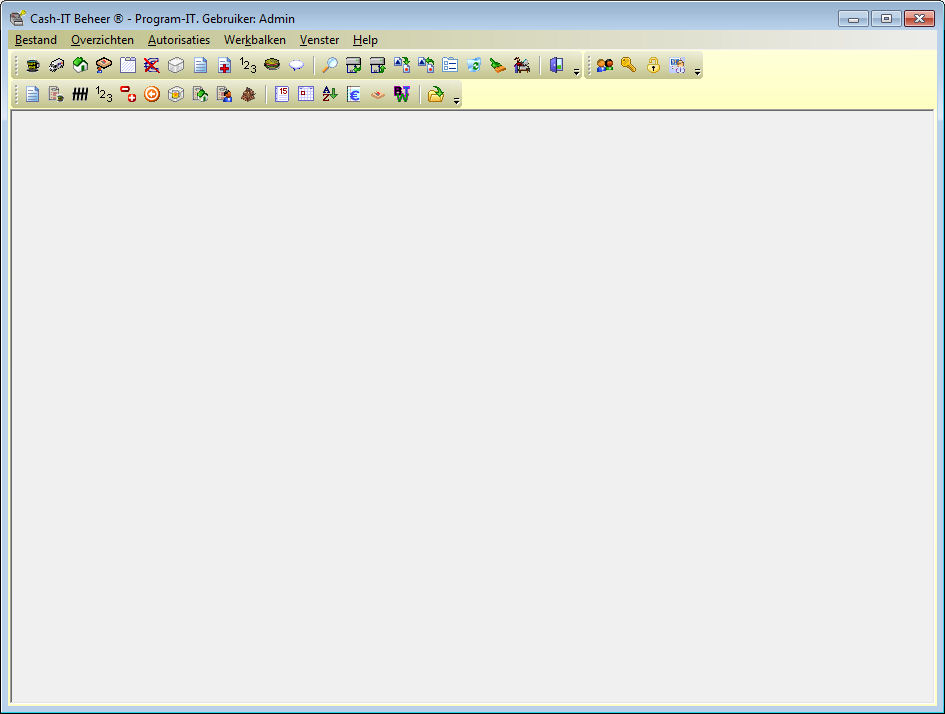This screenshot has height=714, width=945.
Task: Click the 123 numbering icon in top toolbar
Action: pyautogui.click(x=248, y=65)
